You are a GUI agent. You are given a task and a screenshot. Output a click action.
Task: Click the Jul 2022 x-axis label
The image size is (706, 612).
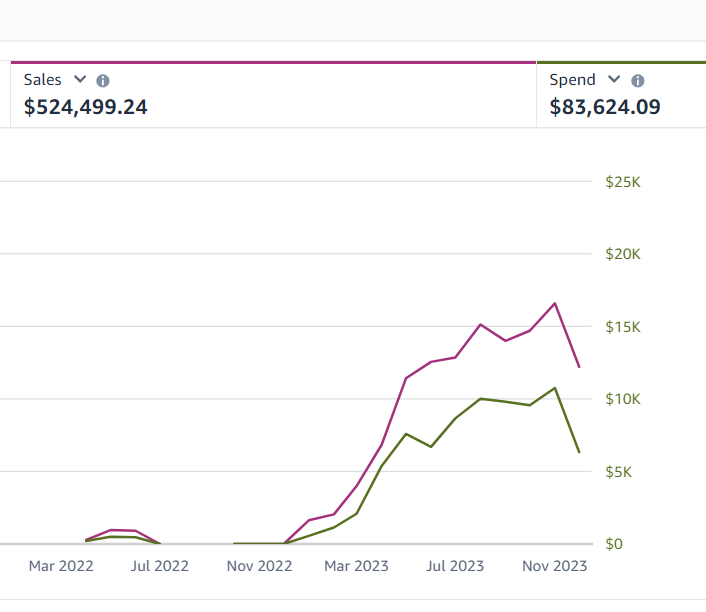(159, 566)
